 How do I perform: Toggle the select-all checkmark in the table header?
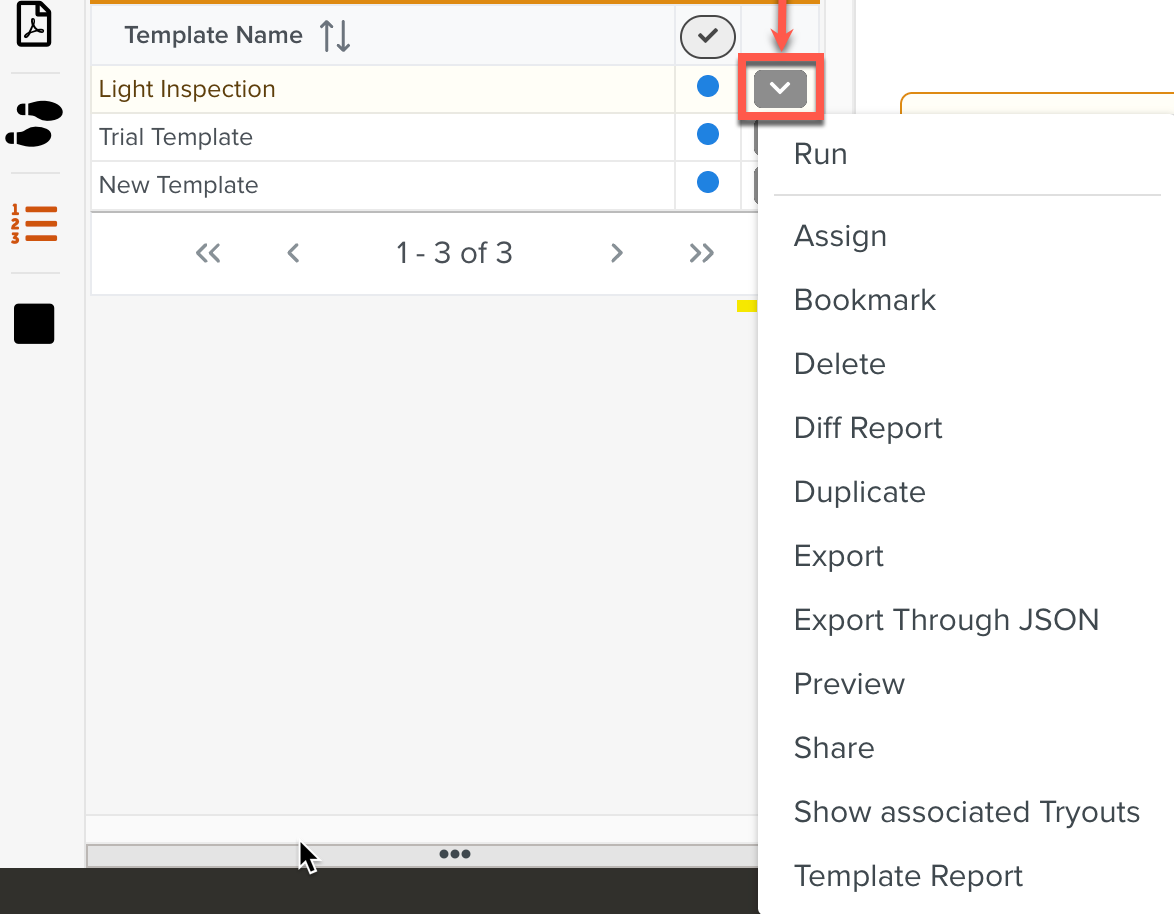pyautogui.click(x=707, y=36)
